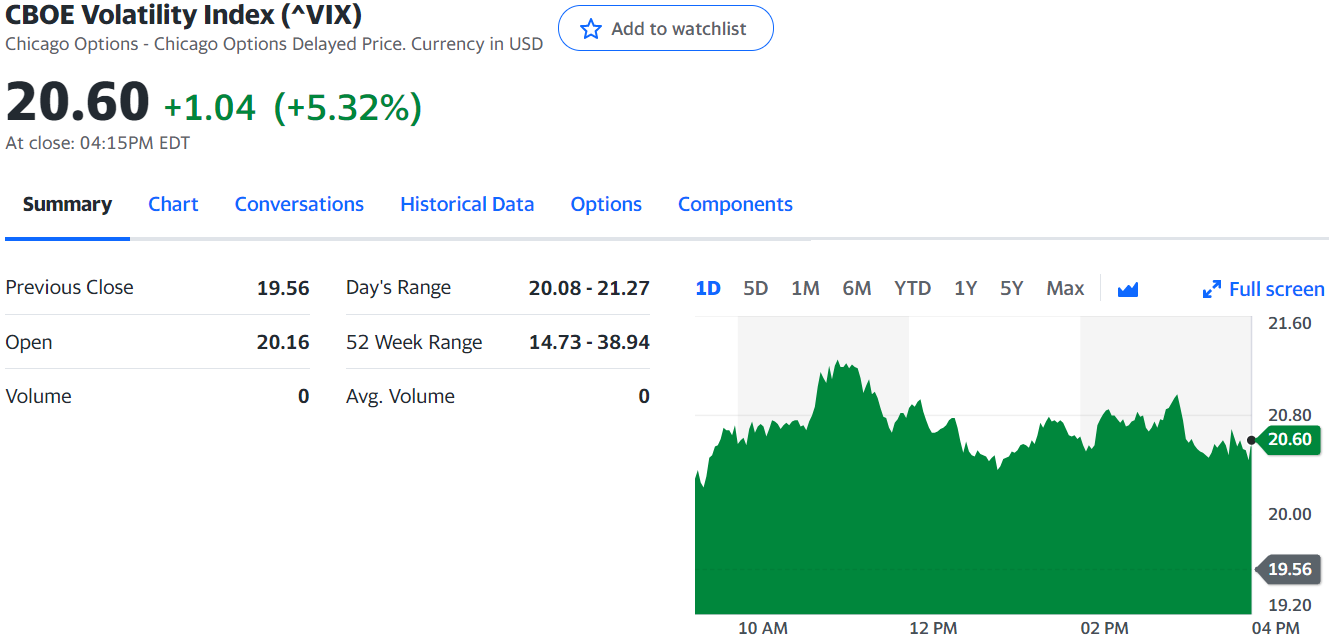
Task: Click the Add to watchlist label
Action: (678, 29)
